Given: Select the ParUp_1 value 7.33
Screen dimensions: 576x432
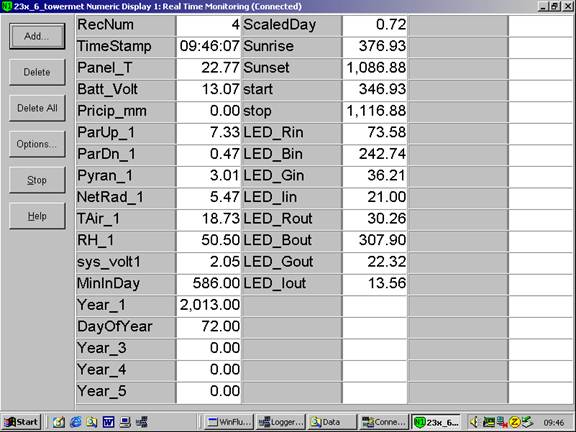Looking at the screenshot, I should coord(209,133).
